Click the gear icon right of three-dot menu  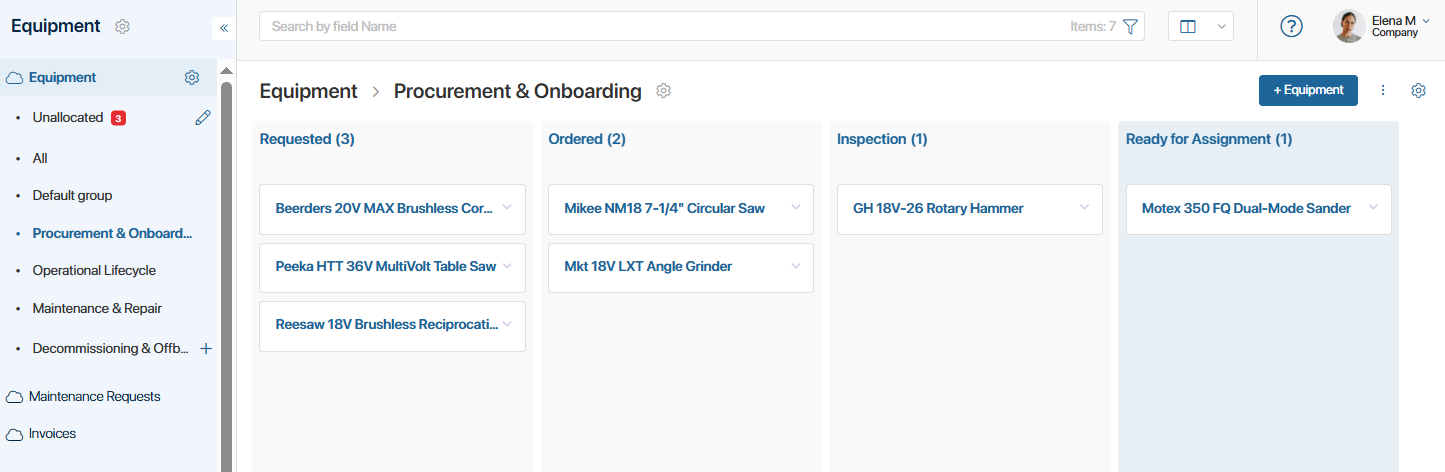click(x=1418, y=91)
